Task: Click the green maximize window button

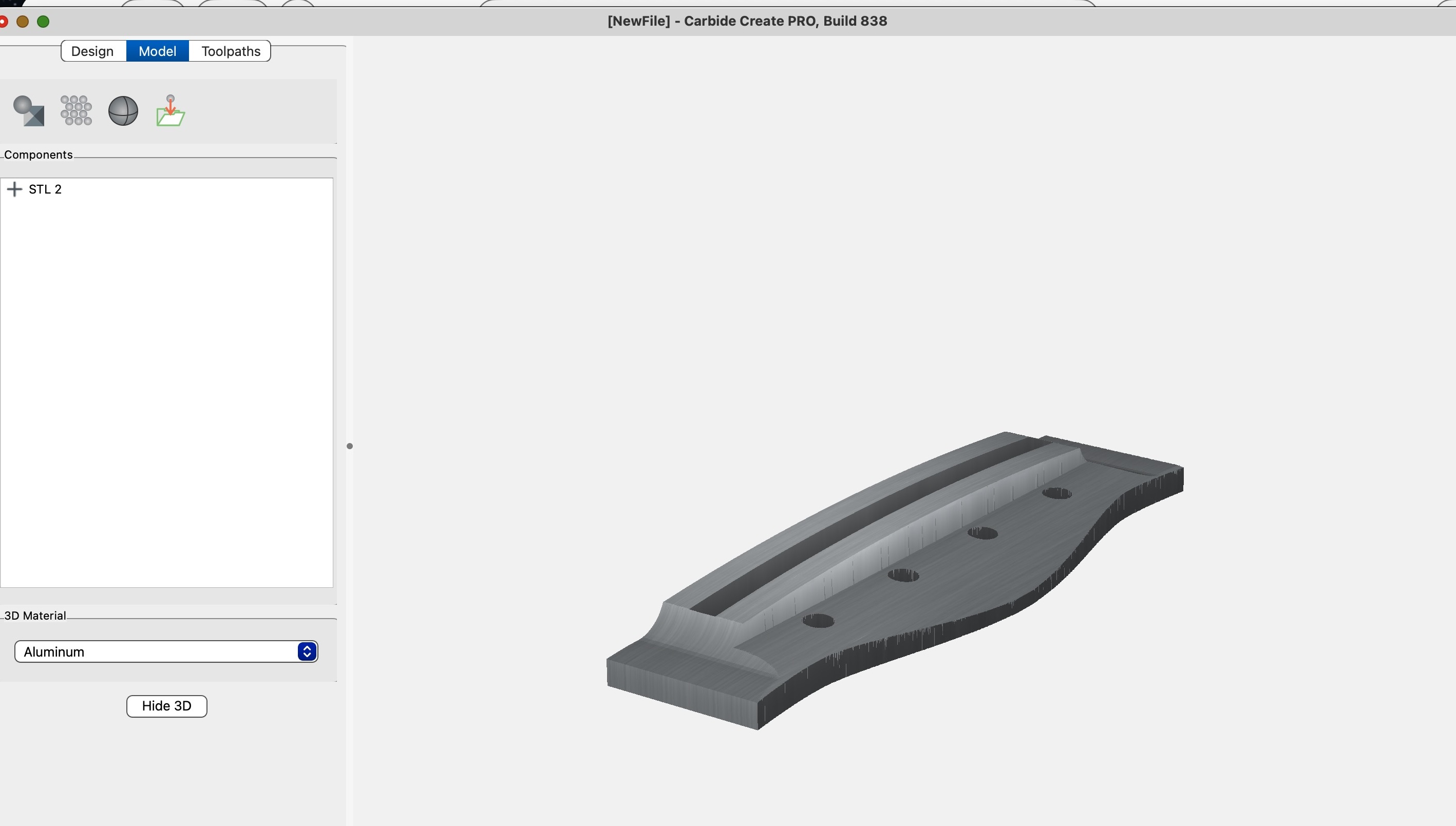Action: pyautogui.click(x=43, y=22)
